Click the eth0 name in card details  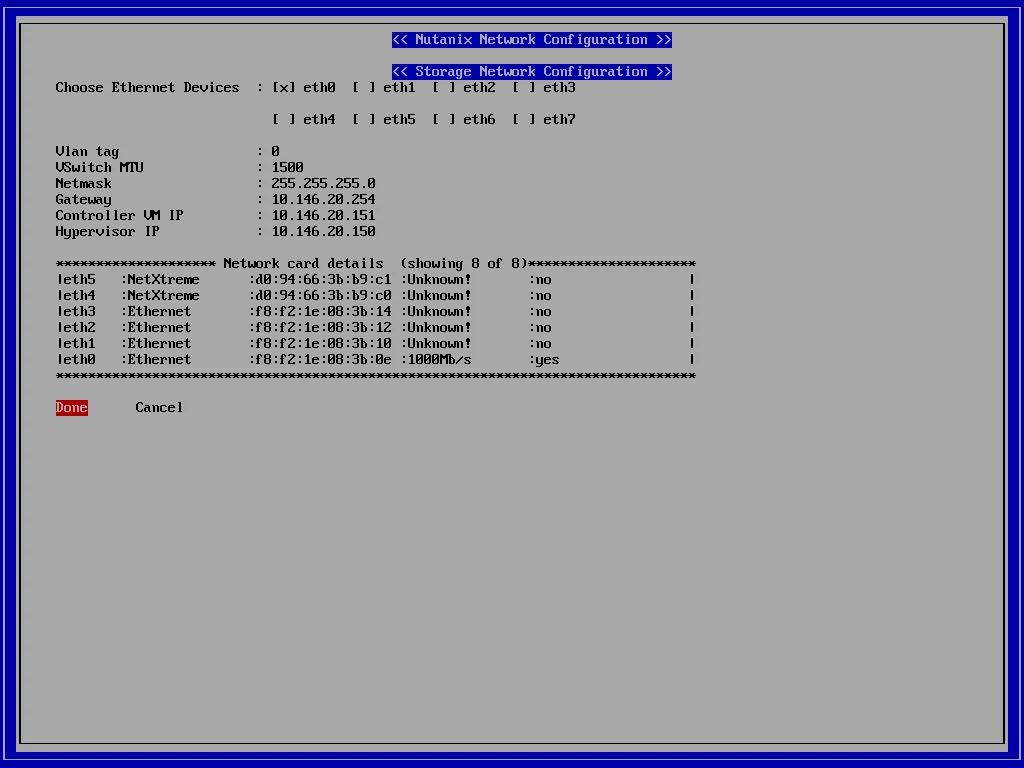(x=80, y=359)
